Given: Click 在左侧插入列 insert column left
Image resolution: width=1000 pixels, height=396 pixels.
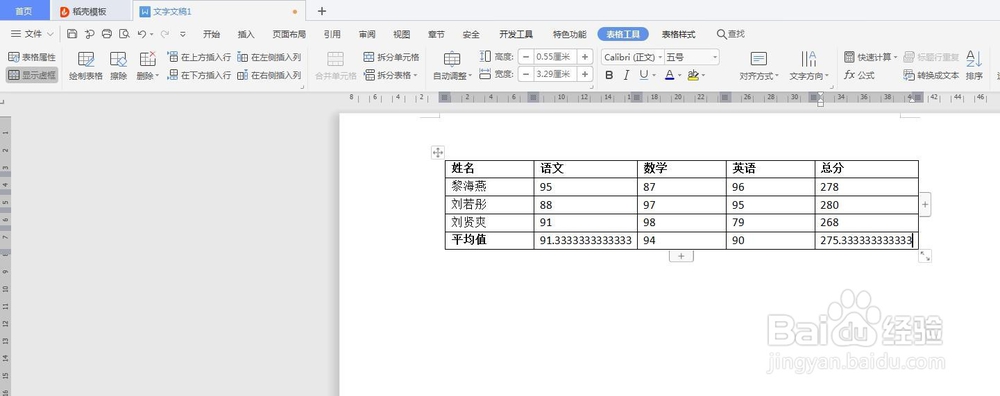Looking at the screenshot, I should pyautogui.click(x=269, y=57).
